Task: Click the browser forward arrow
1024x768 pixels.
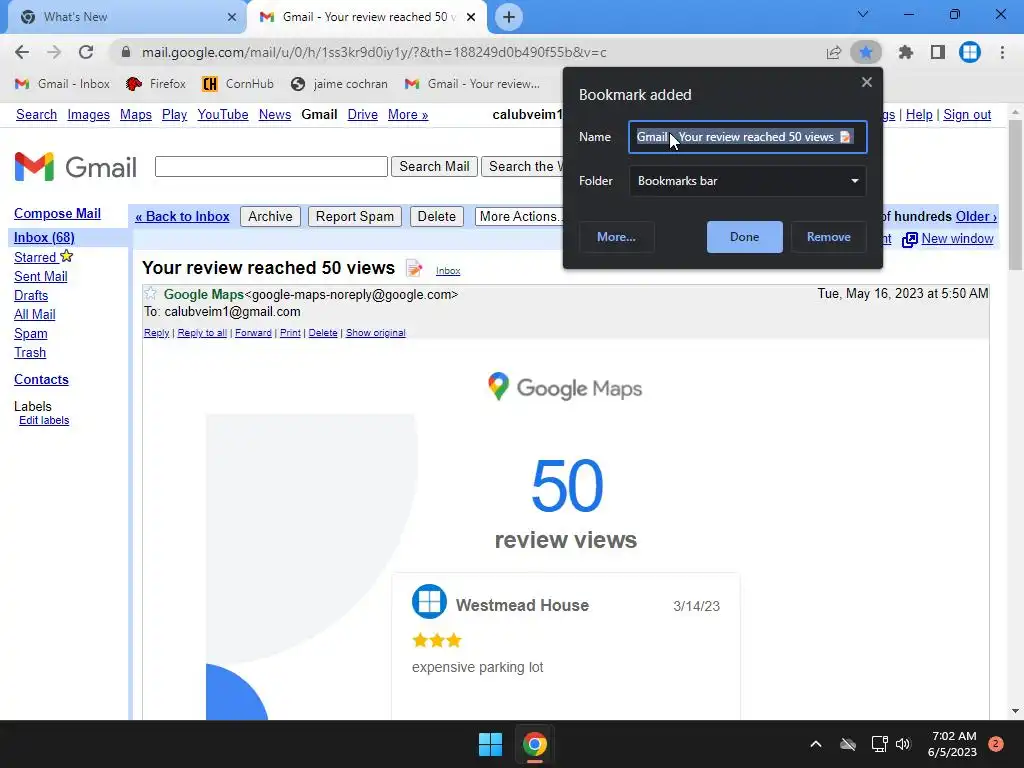Action: coord(54,52)
